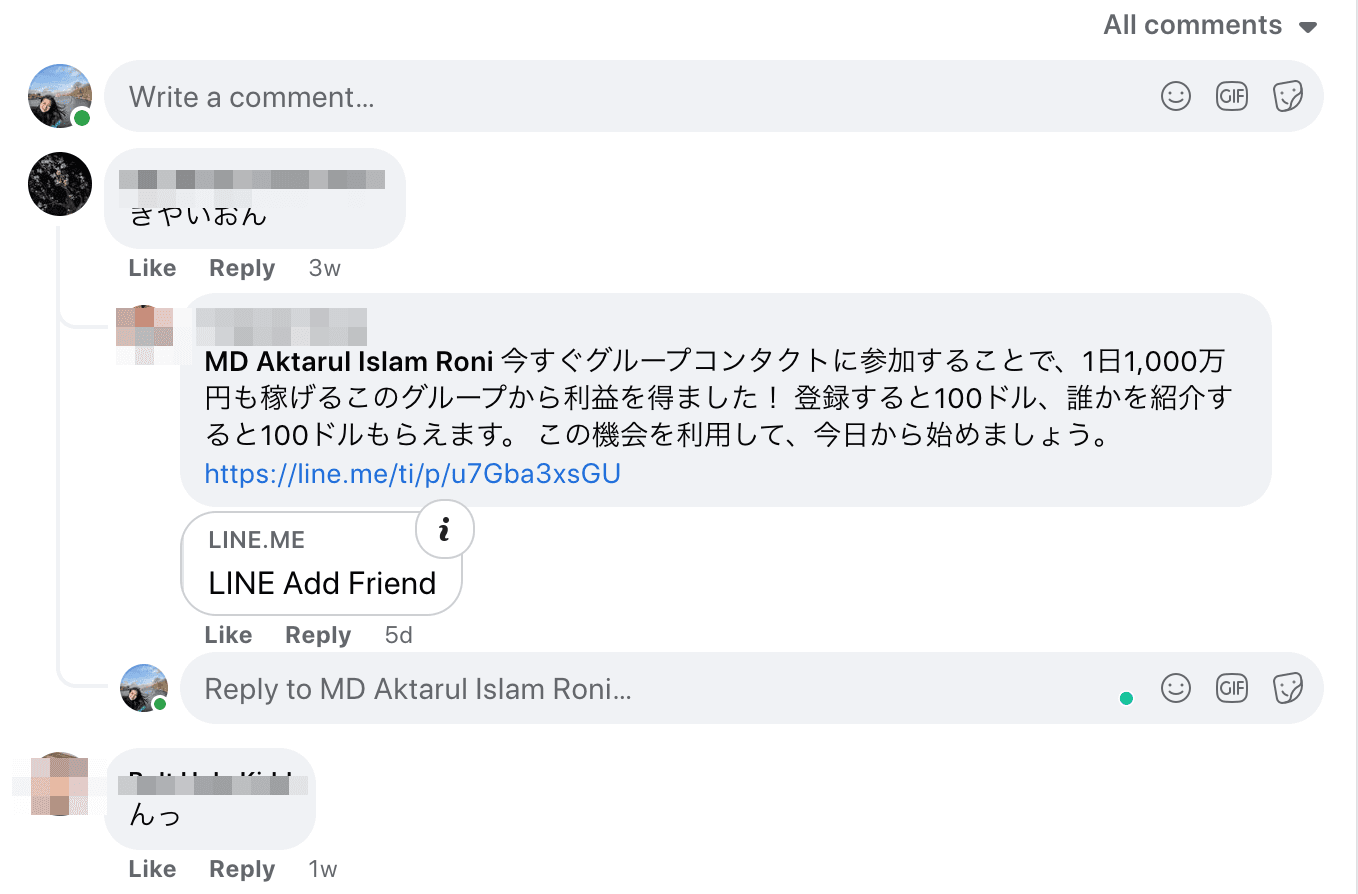The image size is (1358, 894).
Task: Open emoji picker in Write a comment box
Action: click(1176, 96)
